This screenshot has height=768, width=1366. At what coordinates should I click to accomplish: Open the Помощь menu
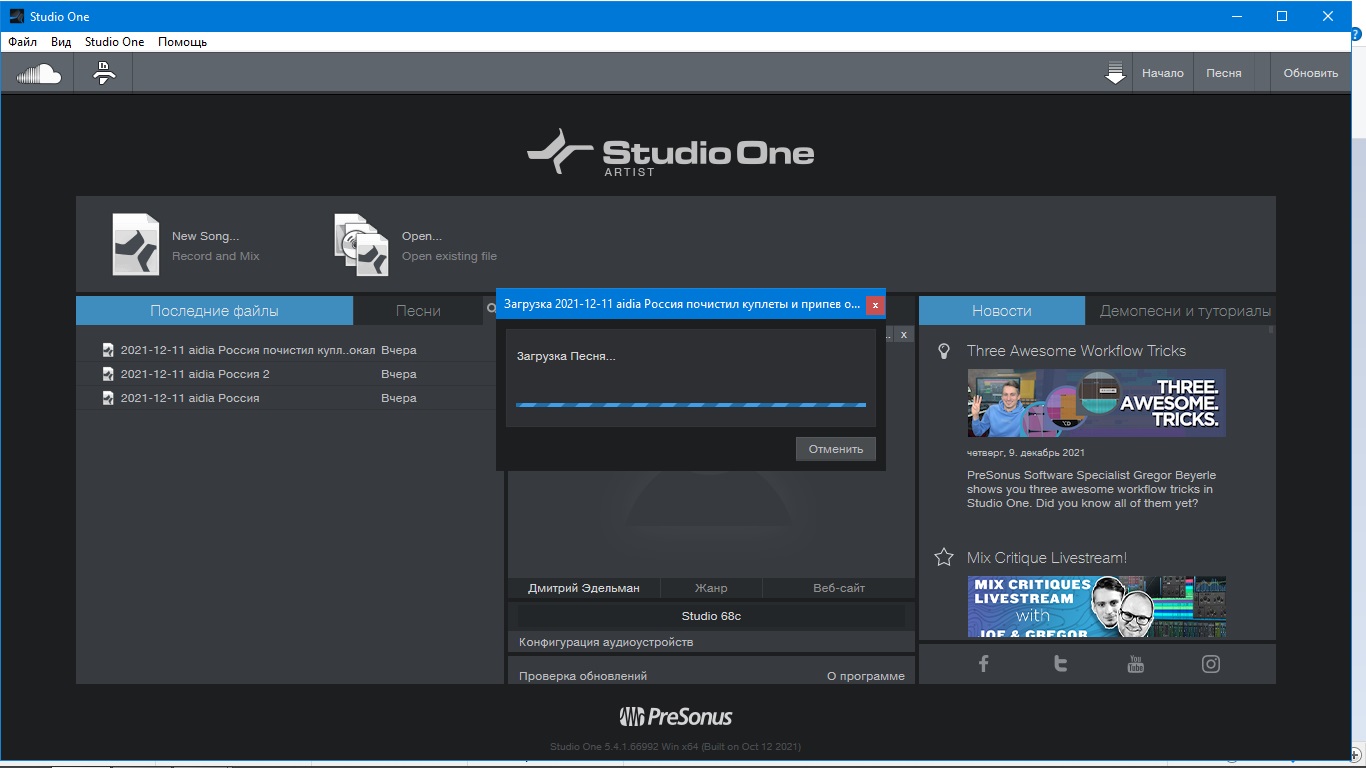click(182, 42)
